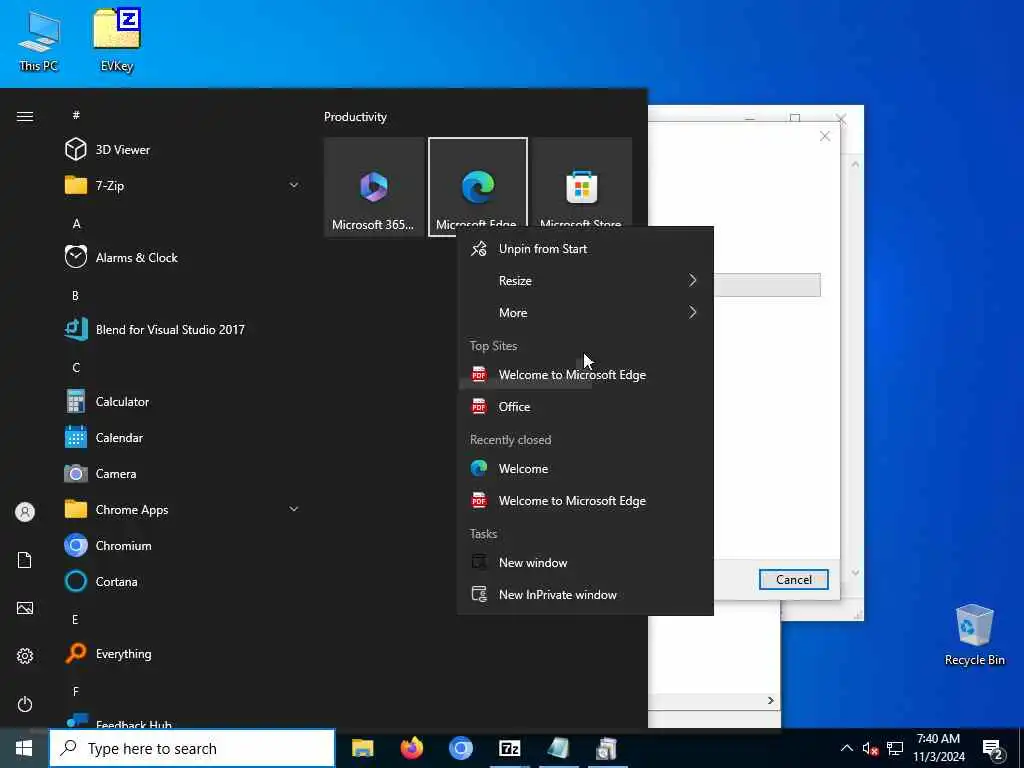Open the network tray icon
Image resolution: width=1024 pixels, height=768 pixels.
click(x=895, y=748)
